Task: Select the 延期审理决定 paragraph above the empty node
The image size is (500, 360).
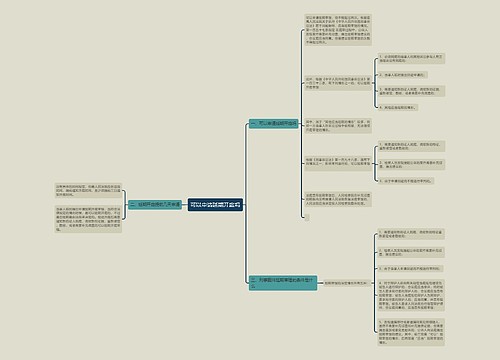Action: pos(338,199)
